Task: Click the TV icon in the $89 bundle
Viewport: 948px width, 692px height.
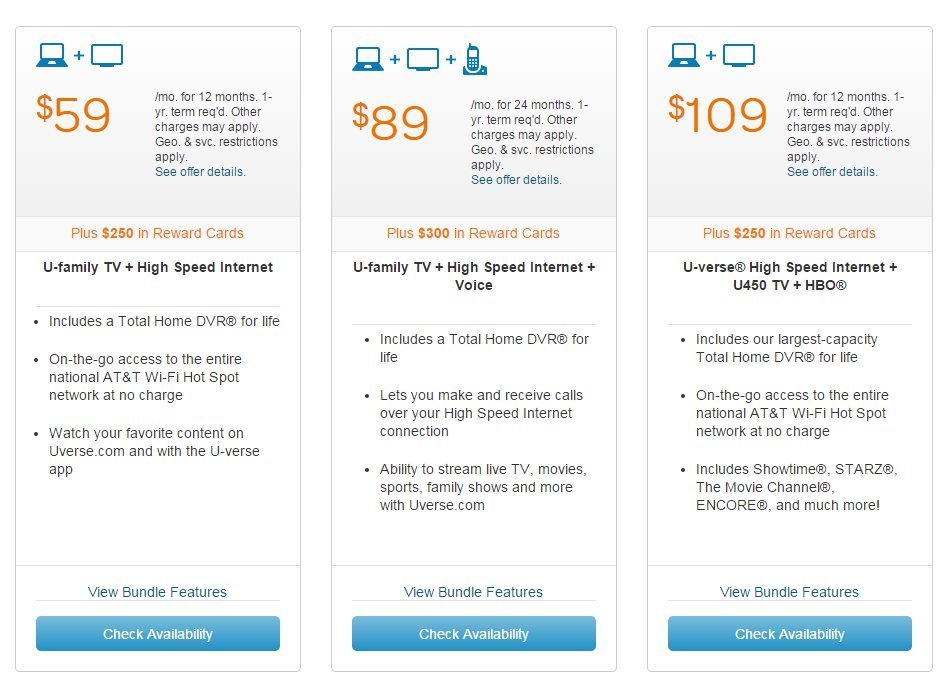Action: (423, 59)
